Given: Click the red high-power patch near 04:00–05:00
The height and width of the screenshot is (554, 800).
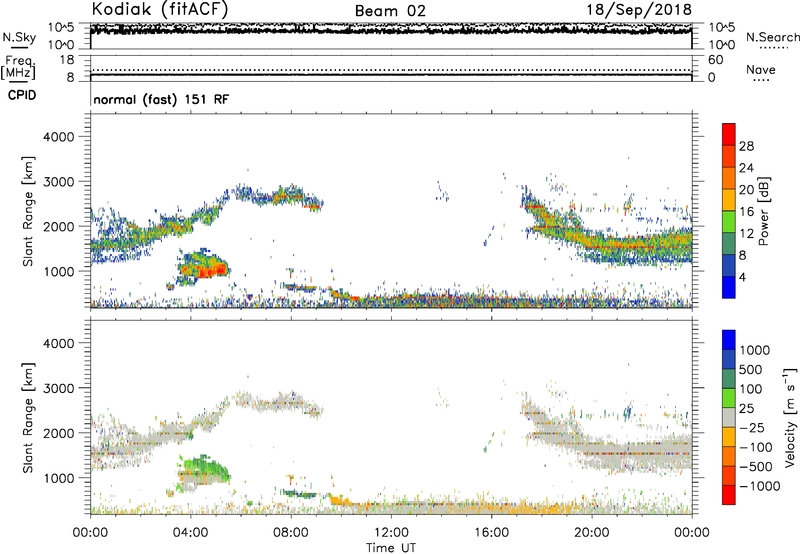Looking at the screenshot, I should [211, 269].
